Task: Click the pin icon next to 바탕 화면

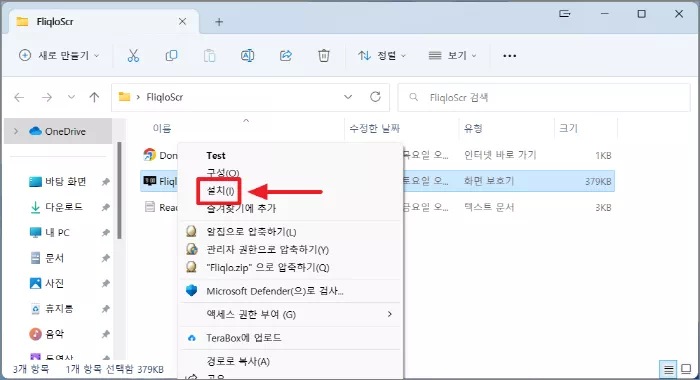Action: (105, 182)
